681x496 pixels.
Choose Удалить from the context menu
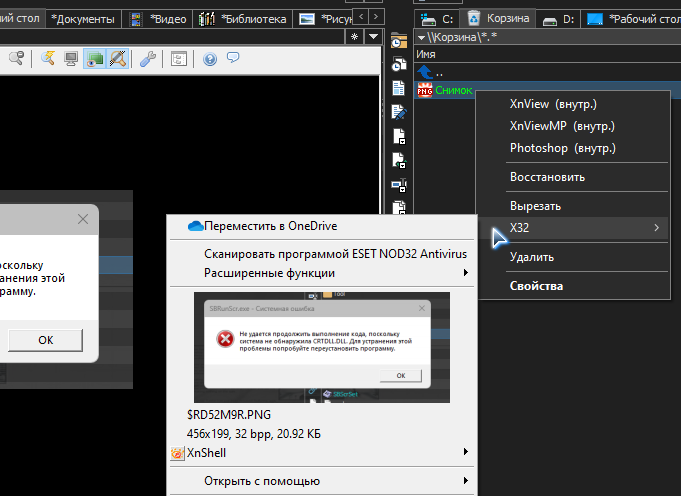coord(531,257)
